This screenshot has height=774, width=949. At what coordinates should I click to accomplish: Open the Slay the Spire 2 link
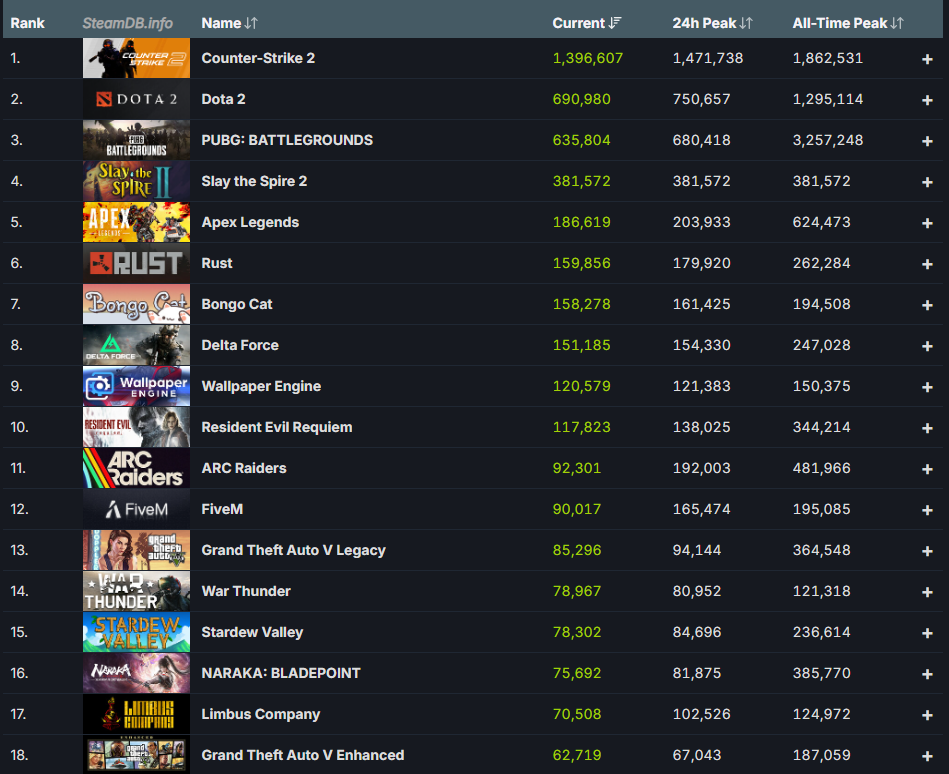[x=254, y=181]
